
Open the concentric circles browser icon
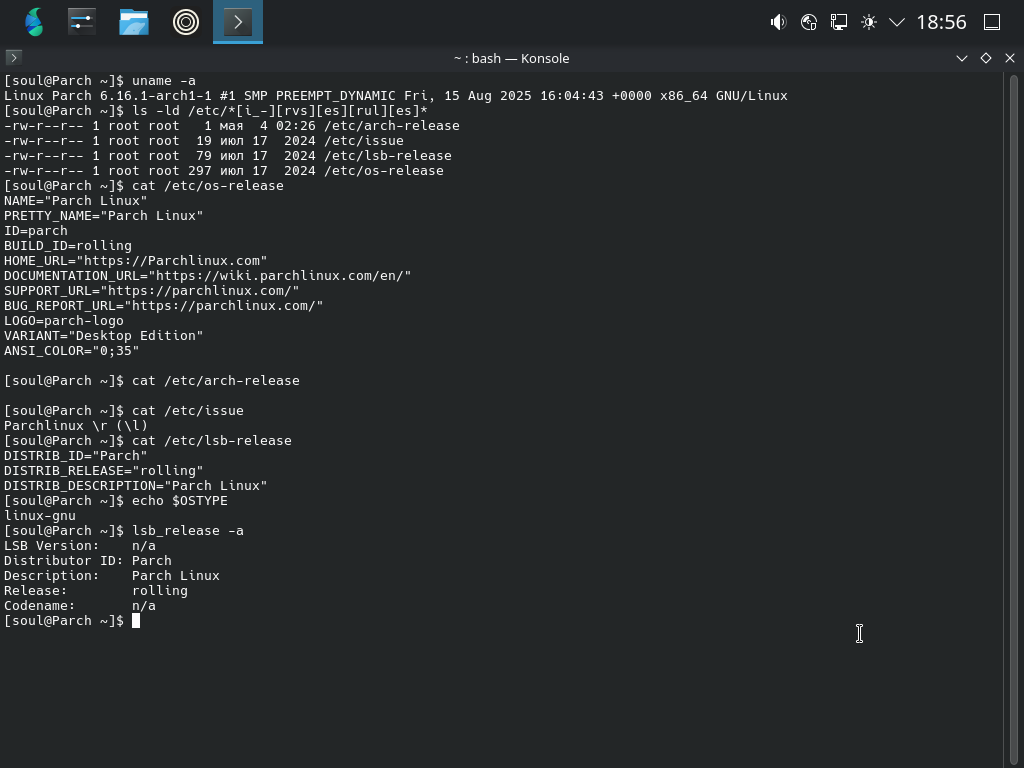[186, 22]
